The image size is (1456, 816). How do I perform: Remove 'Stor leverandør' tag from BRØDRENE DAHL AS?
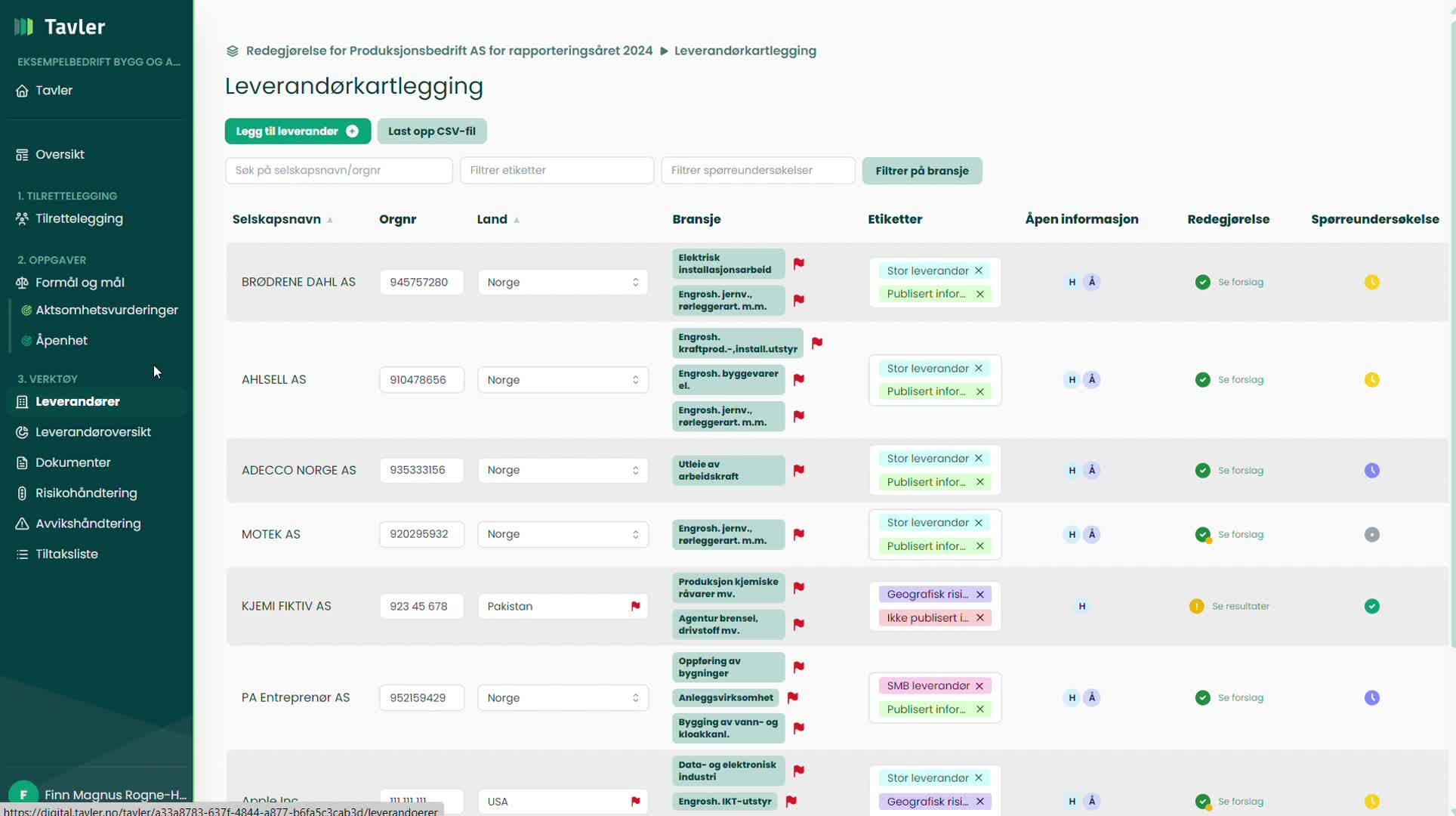point(979,270)
